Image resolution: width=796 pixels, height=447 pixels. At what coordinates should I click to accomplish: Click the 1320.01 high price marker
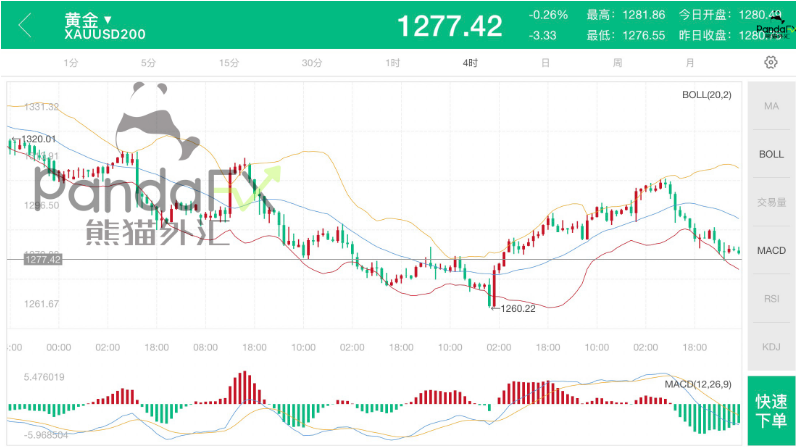point(38,139)
